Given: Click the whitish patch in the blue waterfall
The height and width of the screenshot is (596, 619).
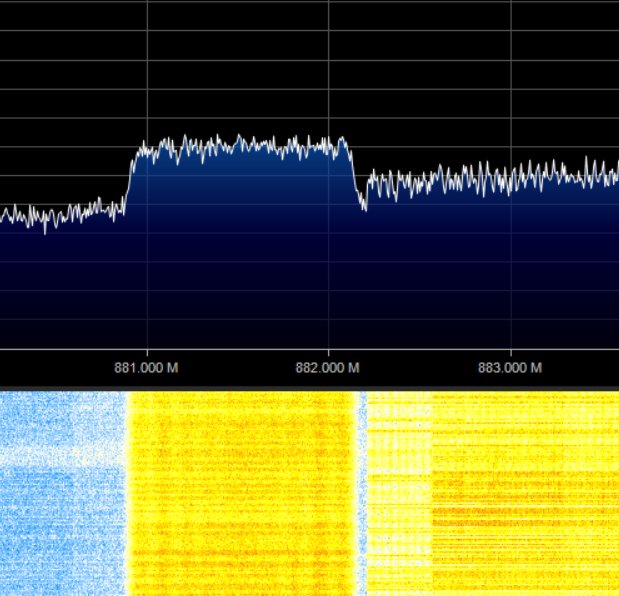Looking at the screenshot, I should pyautogui.click(x=40, y=455).
